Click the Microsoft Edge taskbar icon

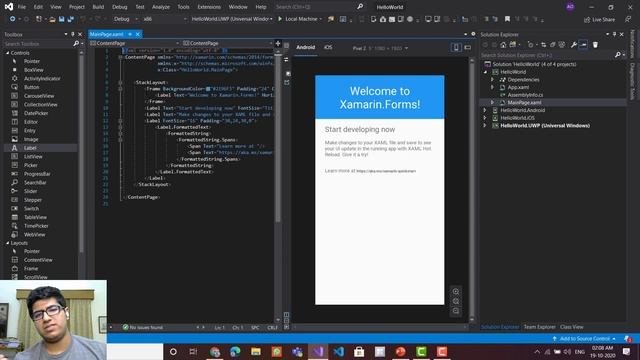coord(235,351)
